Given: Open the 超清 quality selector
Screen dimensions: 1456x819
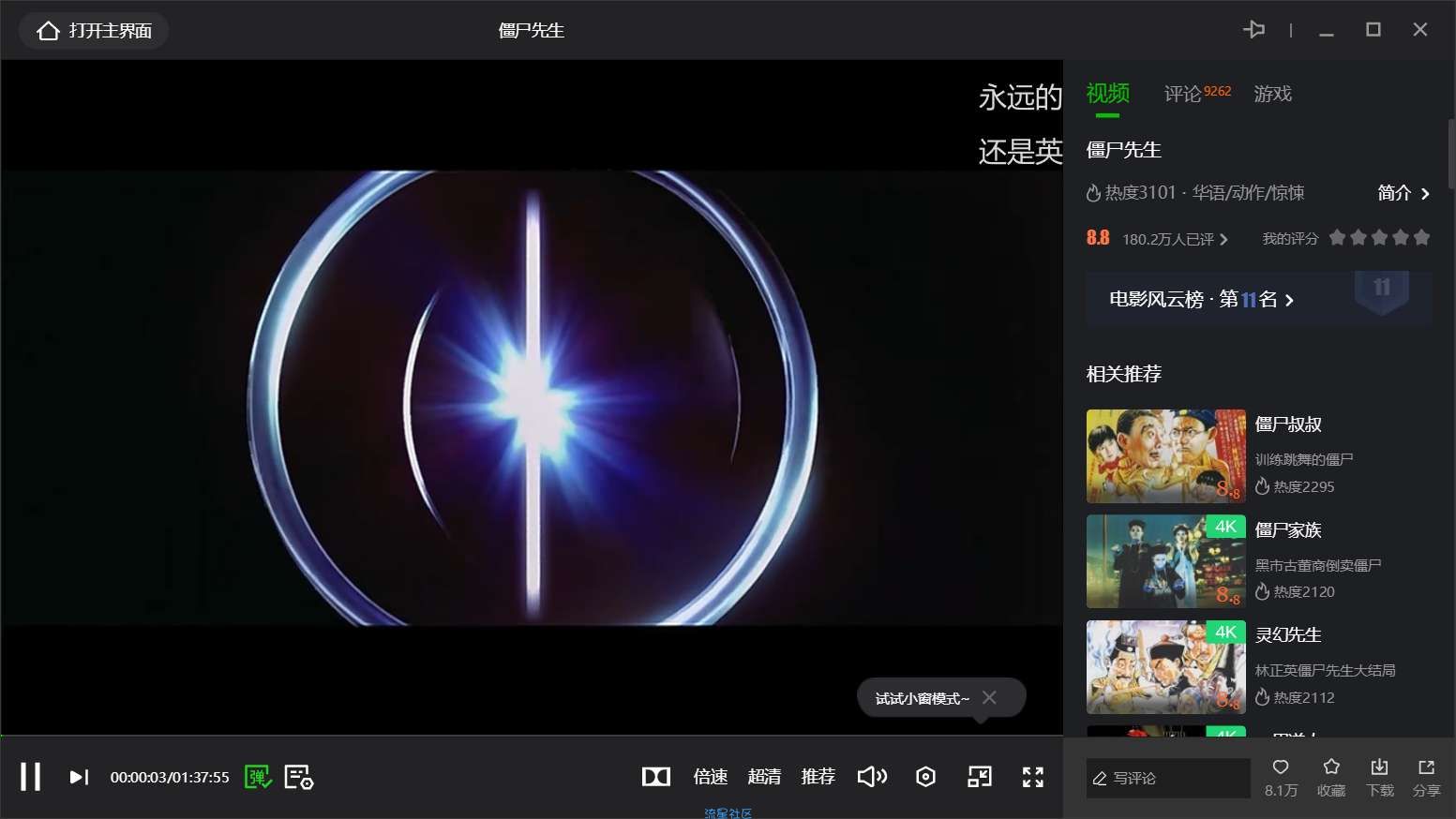Looking at the screenshot, I should point(764,777).
